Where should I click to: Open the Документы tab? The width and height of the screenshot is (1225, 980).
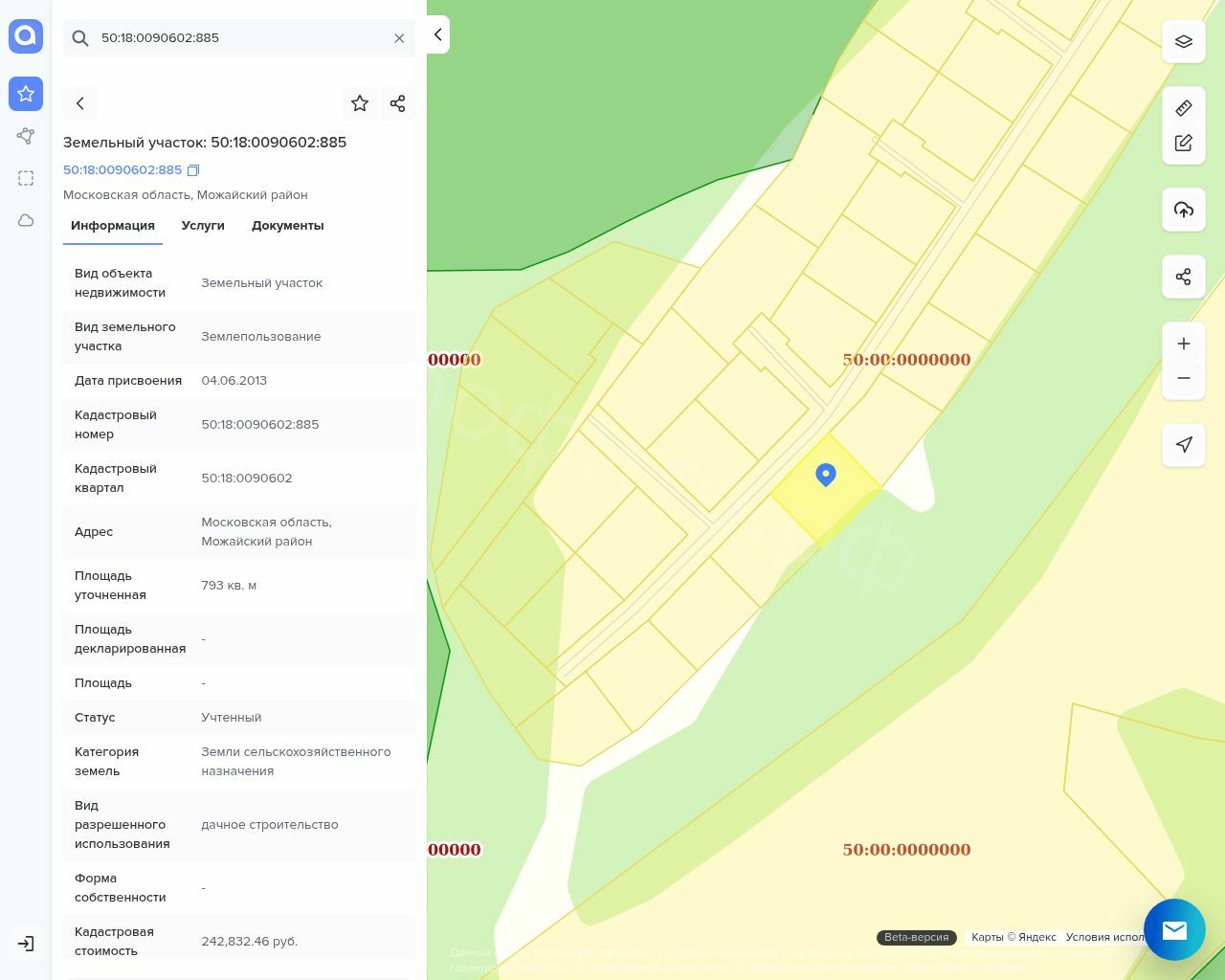287,226
